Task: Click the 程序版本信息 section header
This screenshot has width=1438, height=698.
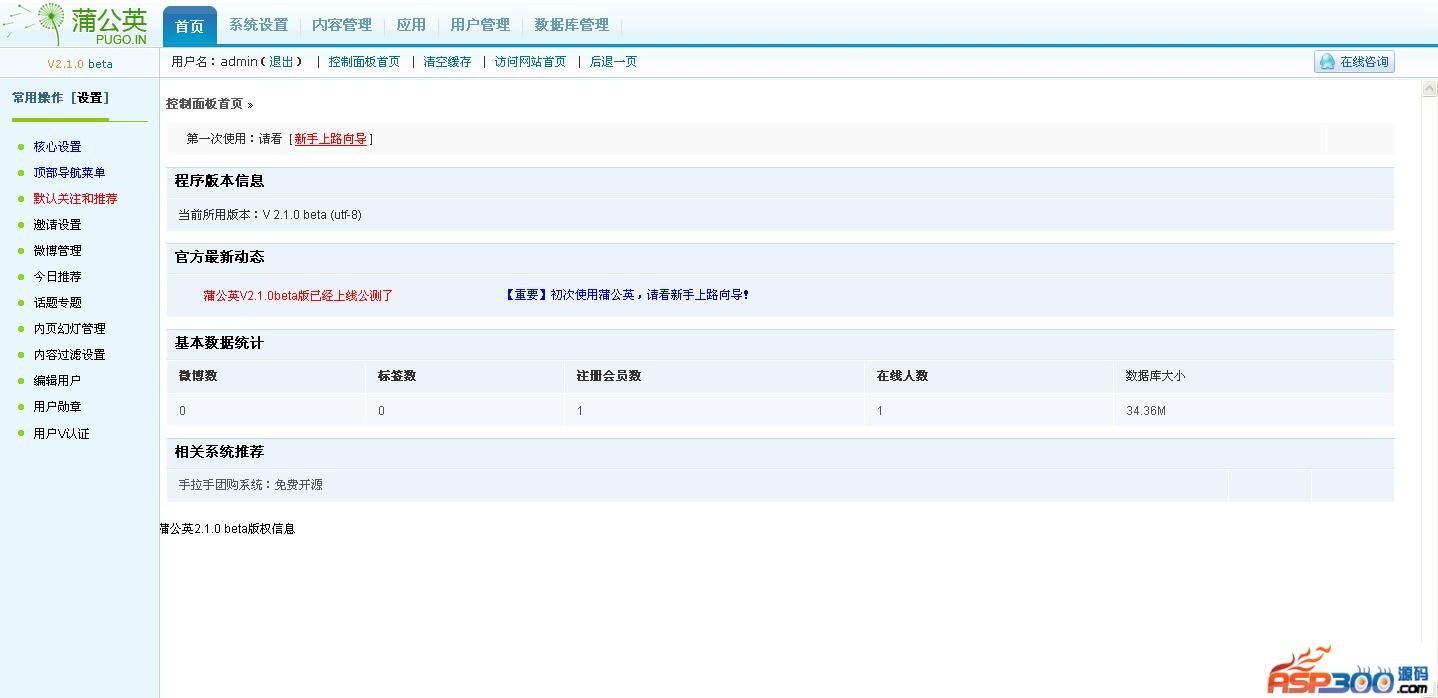Action: (219, 181)
